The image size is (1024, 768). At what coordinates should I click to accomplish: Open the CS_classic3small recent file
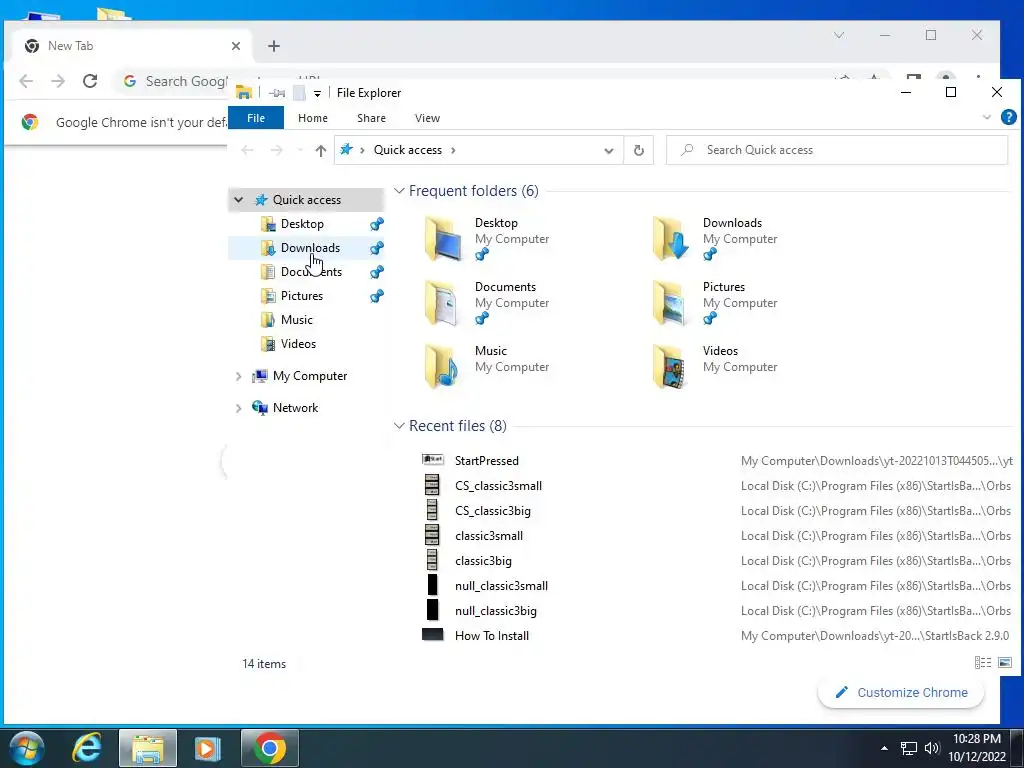(498, 486)
